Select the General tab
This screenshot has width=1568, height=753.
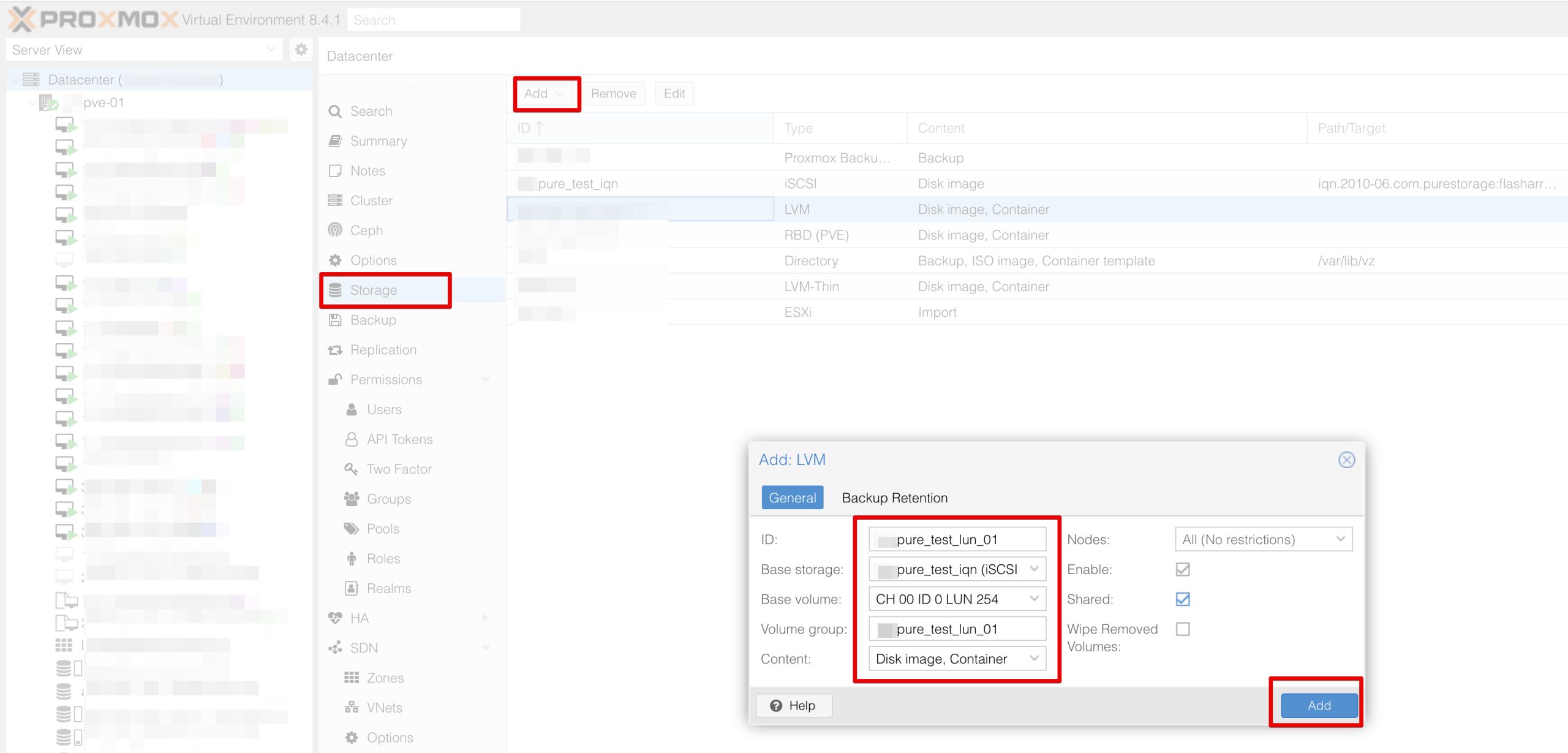tap(792, 498)
